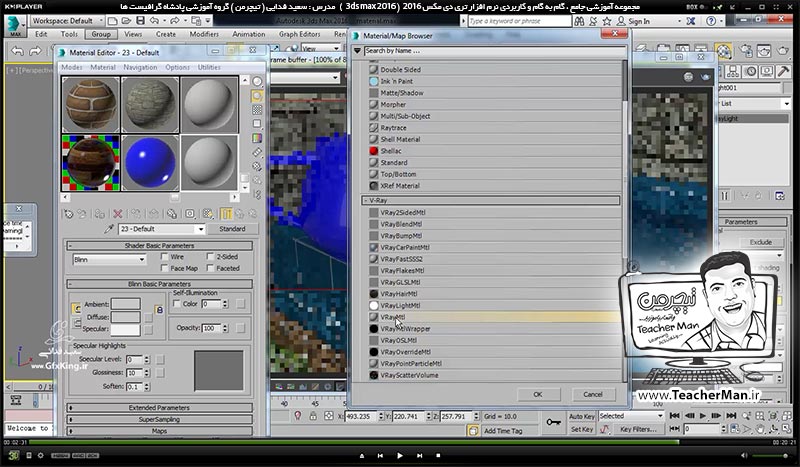The image size is (800, 467).
Task: Click KMPlayer stop button
Action: pos(438,455)
